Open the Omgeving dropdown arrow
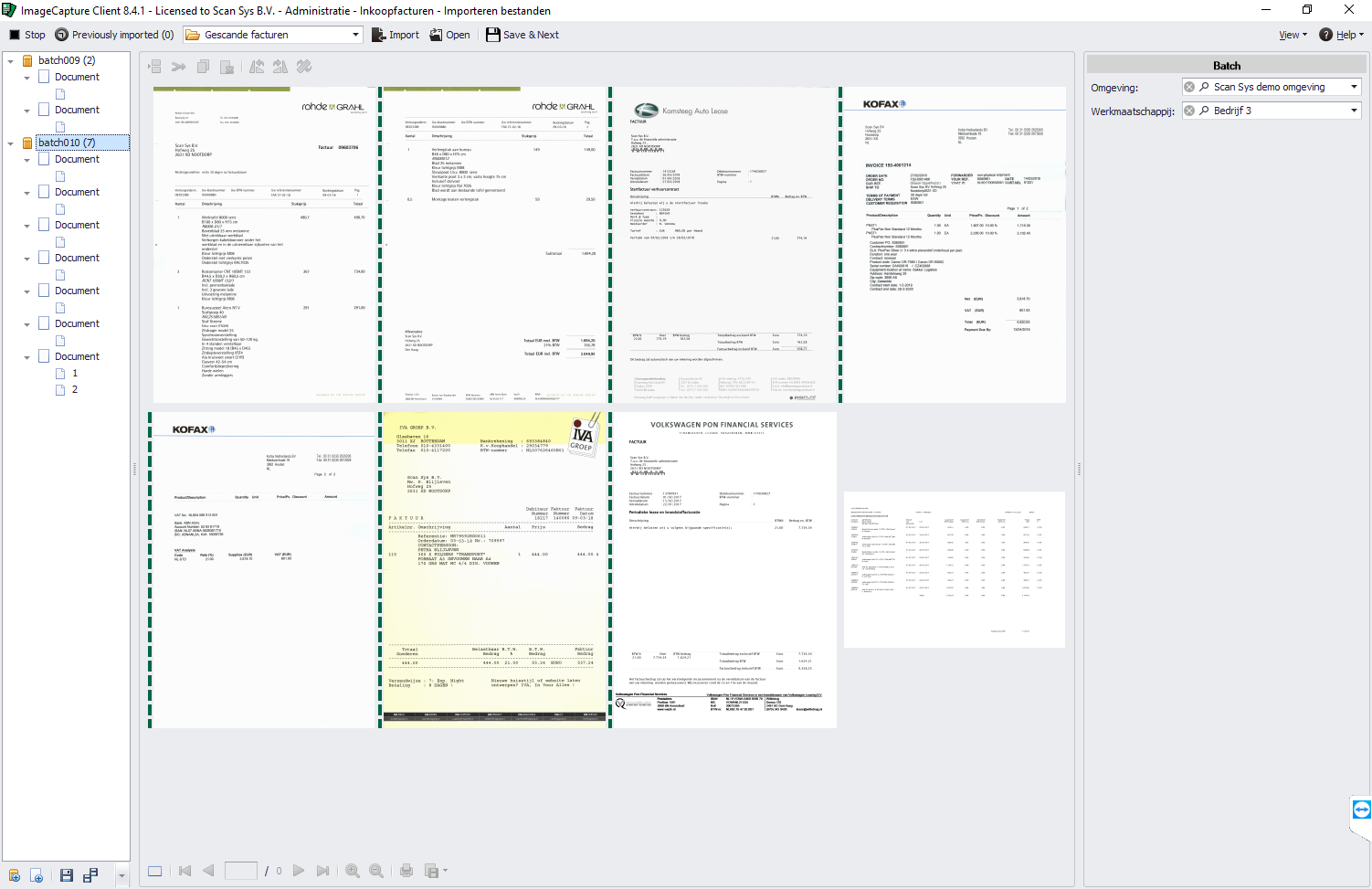 [1354, 87]
